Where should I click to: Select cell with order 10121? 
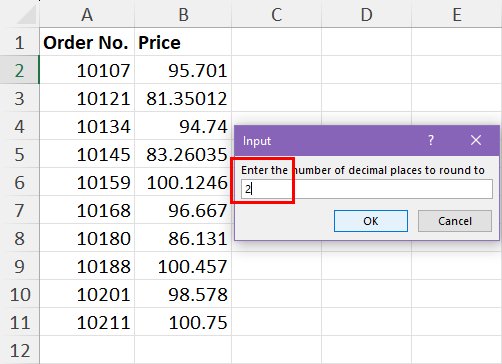tap(87, 98)
